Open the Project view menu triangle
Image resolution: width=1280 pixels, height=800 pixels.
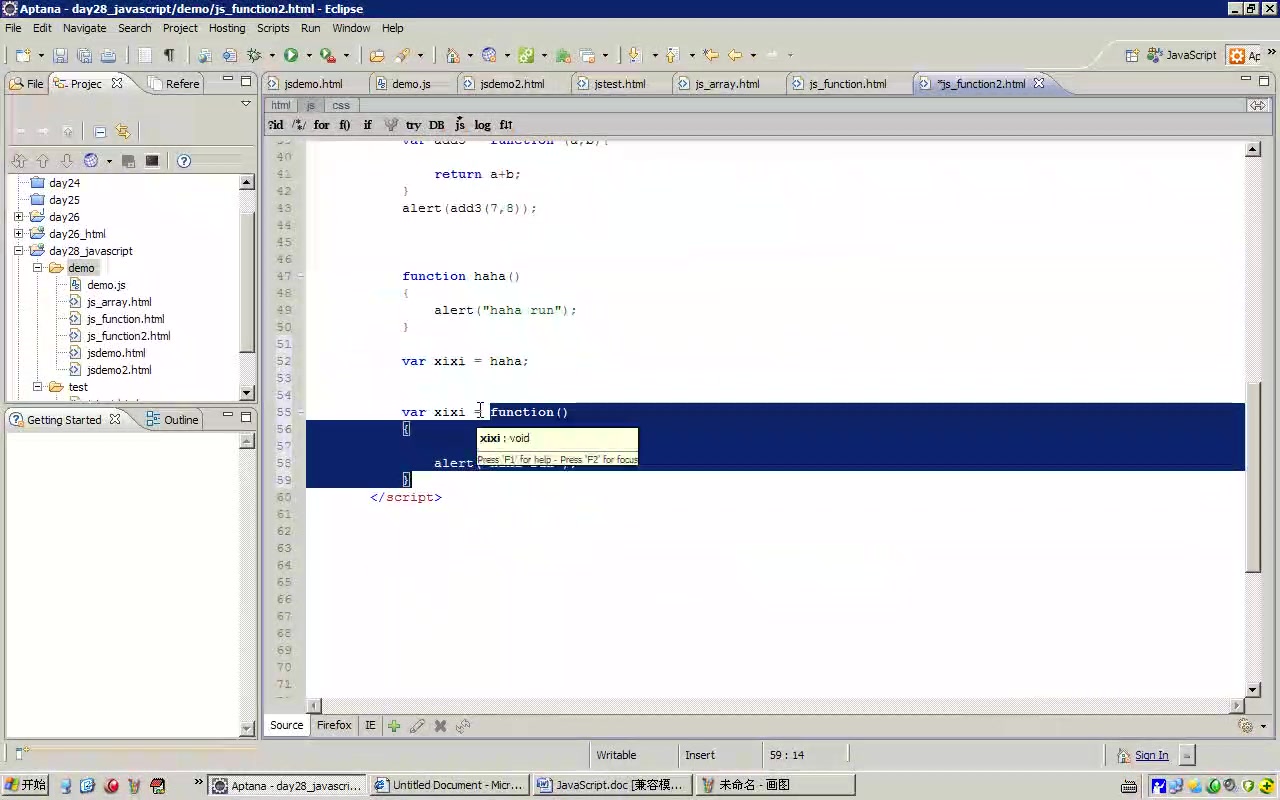tap(246, 104)
